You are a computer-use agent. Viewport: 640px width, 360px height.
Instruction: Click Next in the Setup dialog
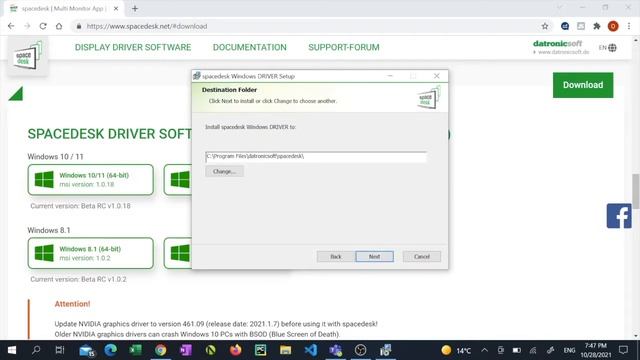click(374, 256)
